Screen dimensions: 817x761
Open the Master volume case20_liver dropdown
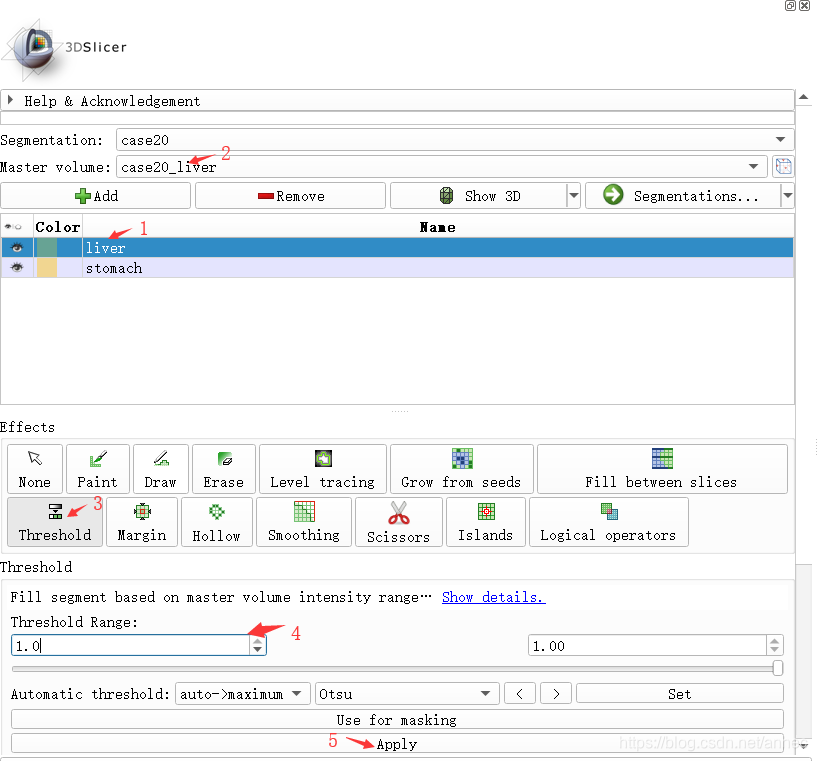point(442,167)
